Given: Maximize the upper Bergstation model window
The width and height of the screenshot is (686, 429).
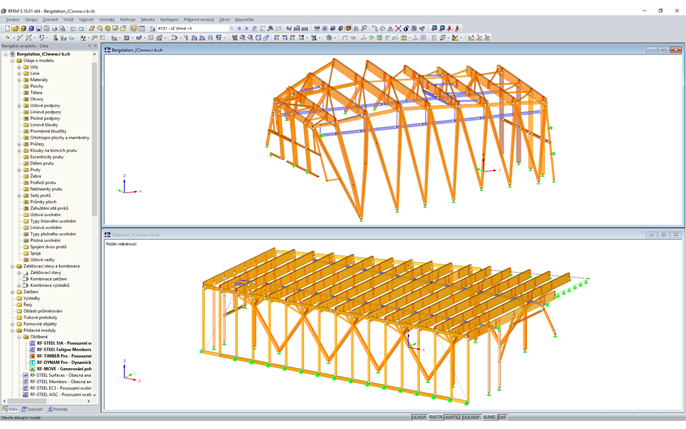Looking at the screenshot, I should [x=663, y=50].
